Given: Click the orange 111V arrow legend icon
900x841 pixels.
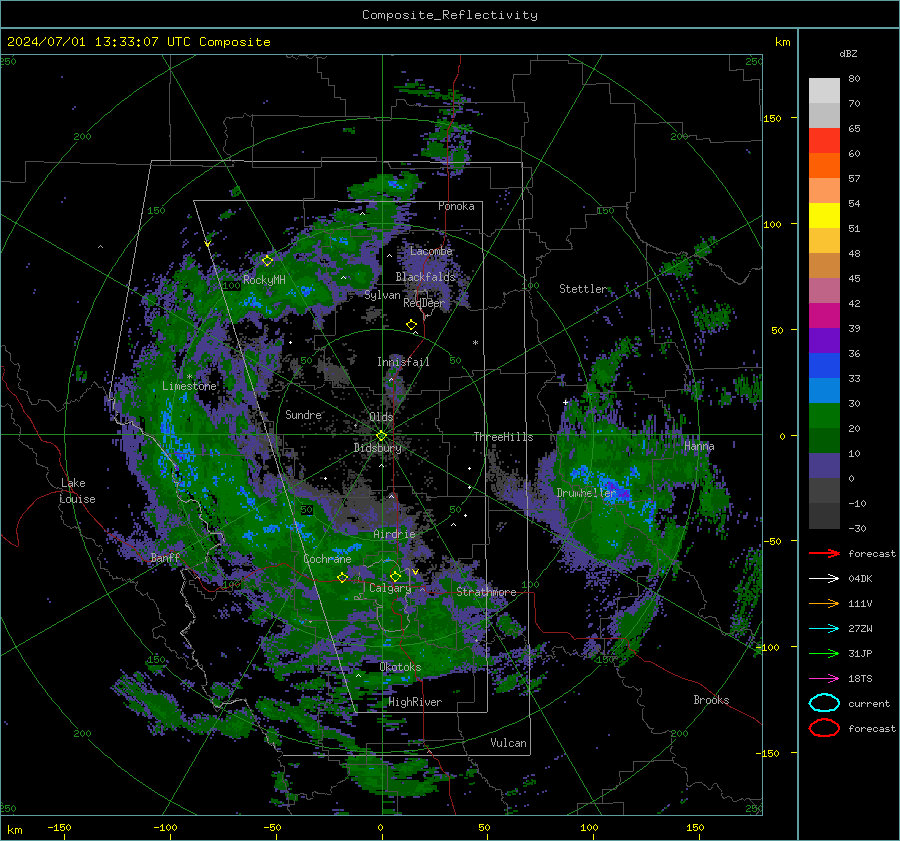Looking at the screenshot, I should [824, 603].
